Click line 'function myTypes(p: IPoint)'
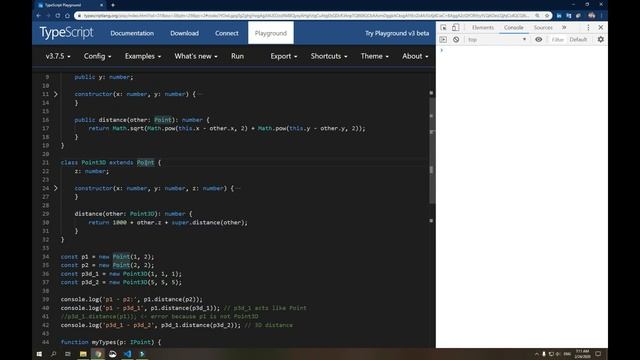The height and width of the screenshot is (360, 640). pos(111,342)
